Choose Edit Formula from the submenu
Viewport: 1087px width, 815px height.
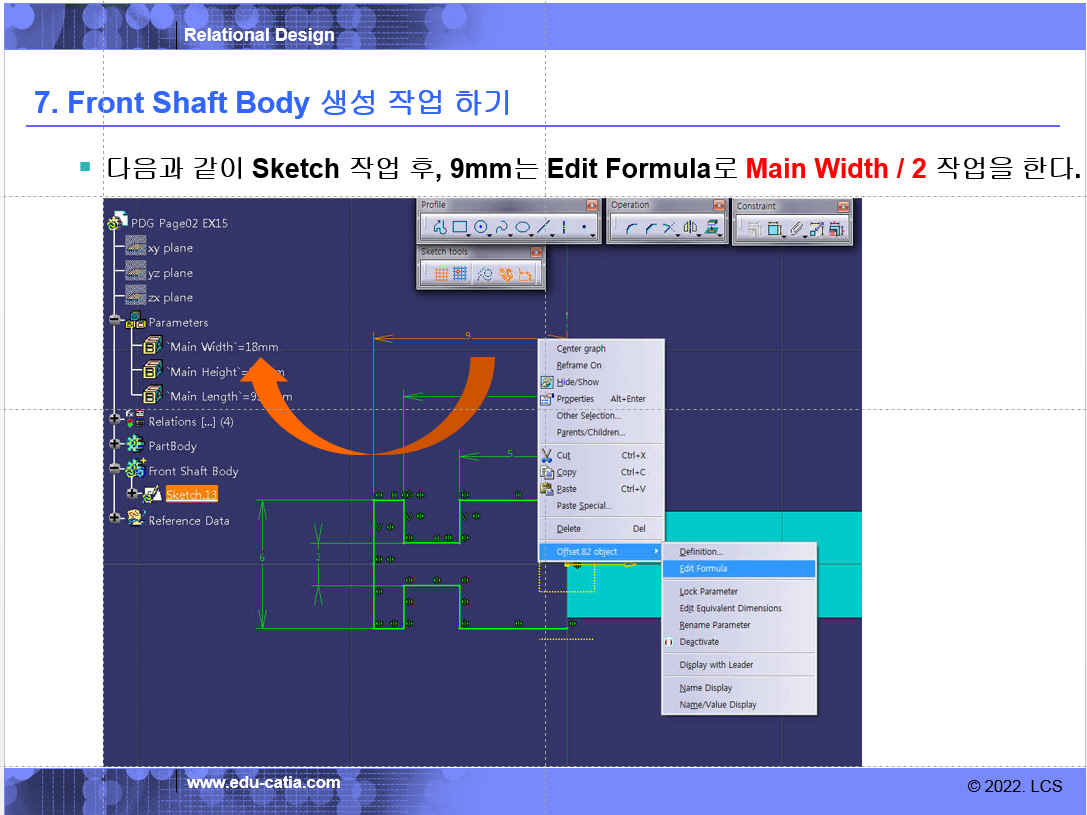click(703, 569)
